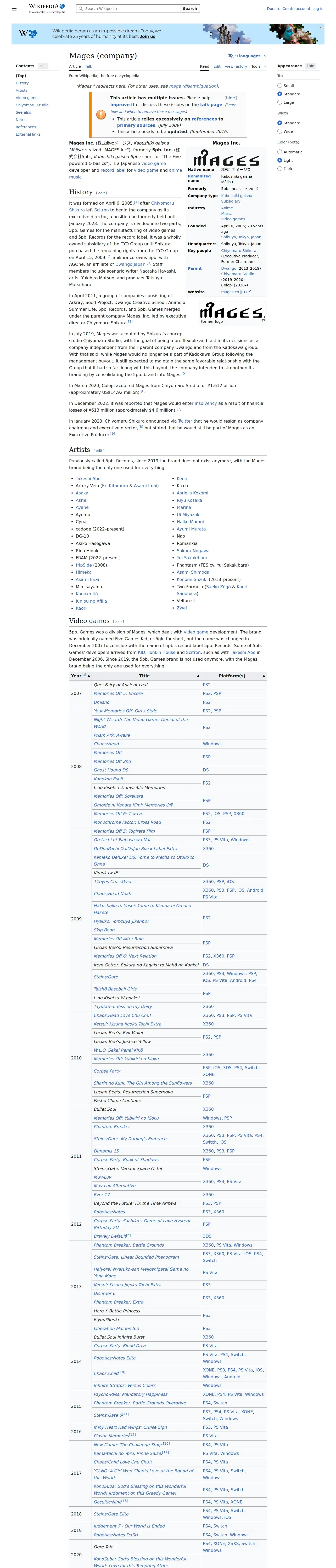
Task: Hide the multiple issues notice
Action: tap(231, 97)
